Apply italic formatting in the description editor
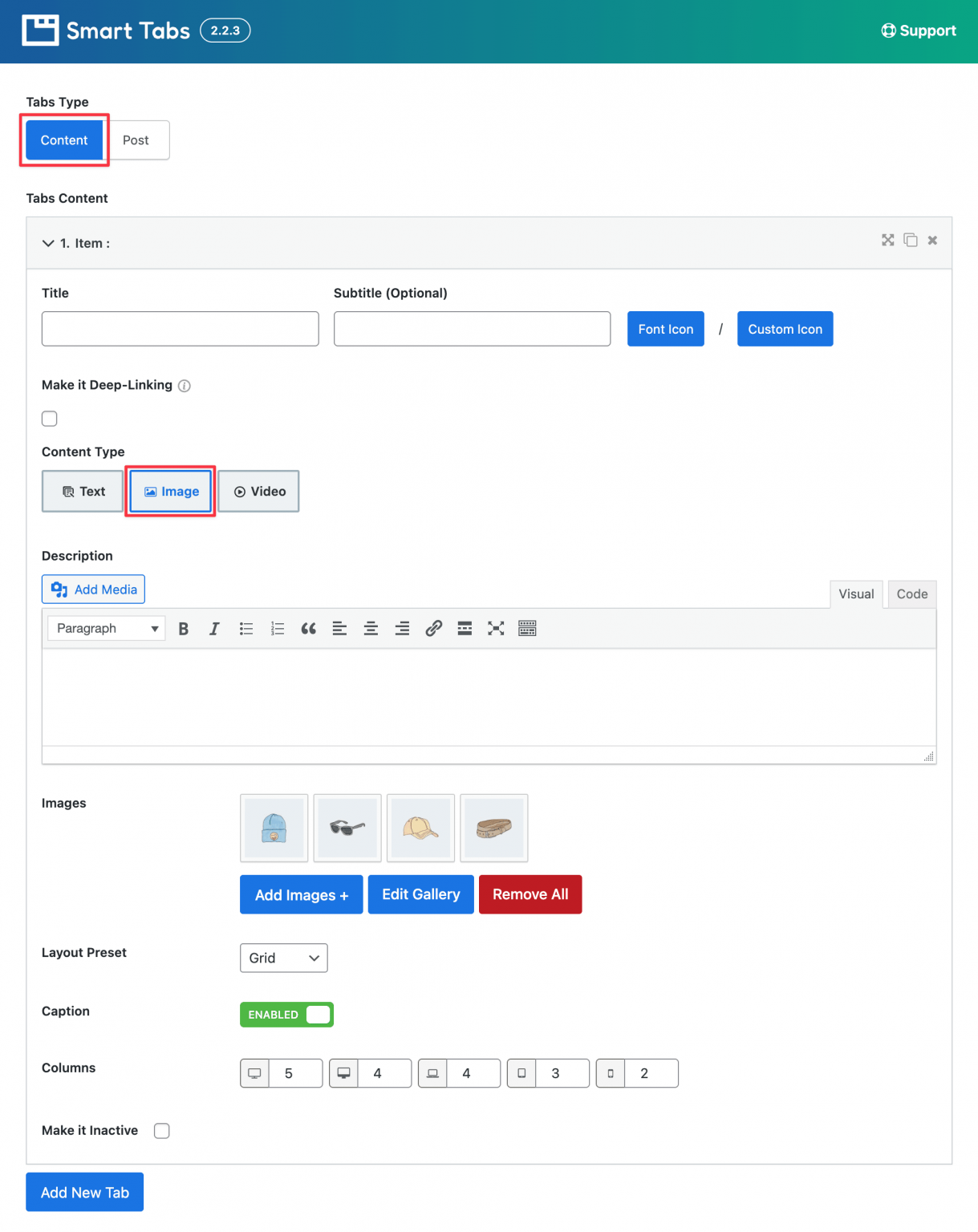Image resolution: width=978 pixels, height=1232 pixels. (x=213, y=628)
